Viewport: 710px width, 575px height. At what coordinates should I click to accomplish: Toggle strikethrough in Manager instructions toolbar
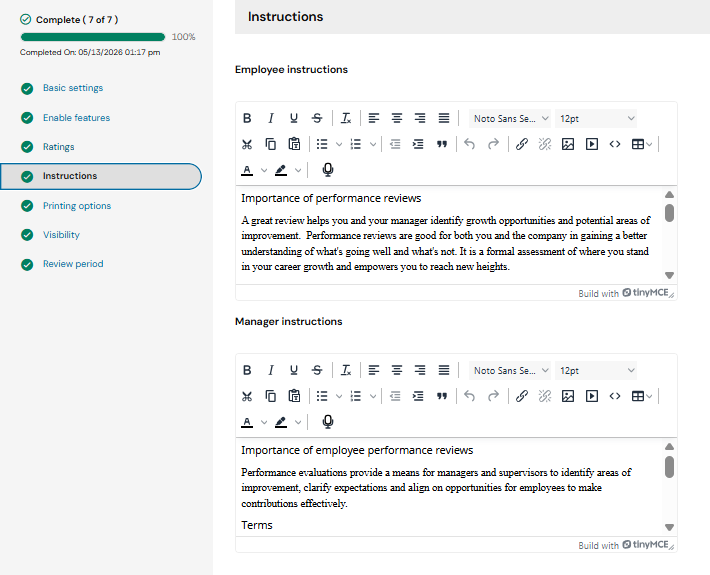(x=317, y=370)
